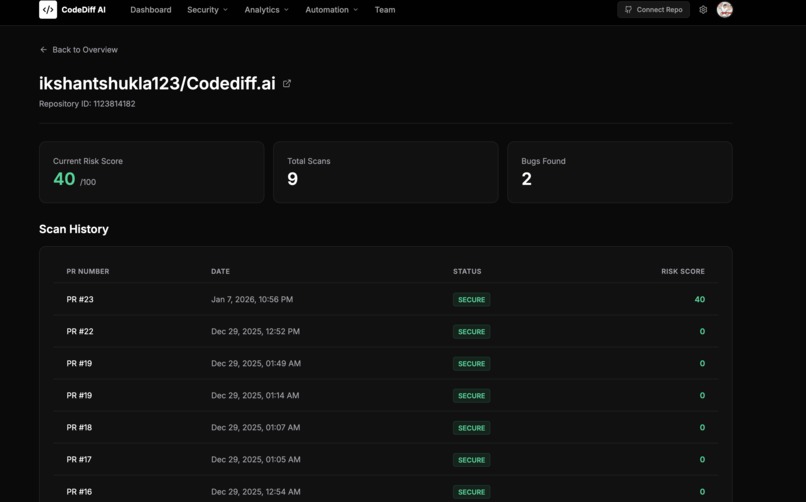Click the date Dec 29, 2025, 12:52 PM
Viewport: 806px width, 502px height.
click(x=255, y=331)
